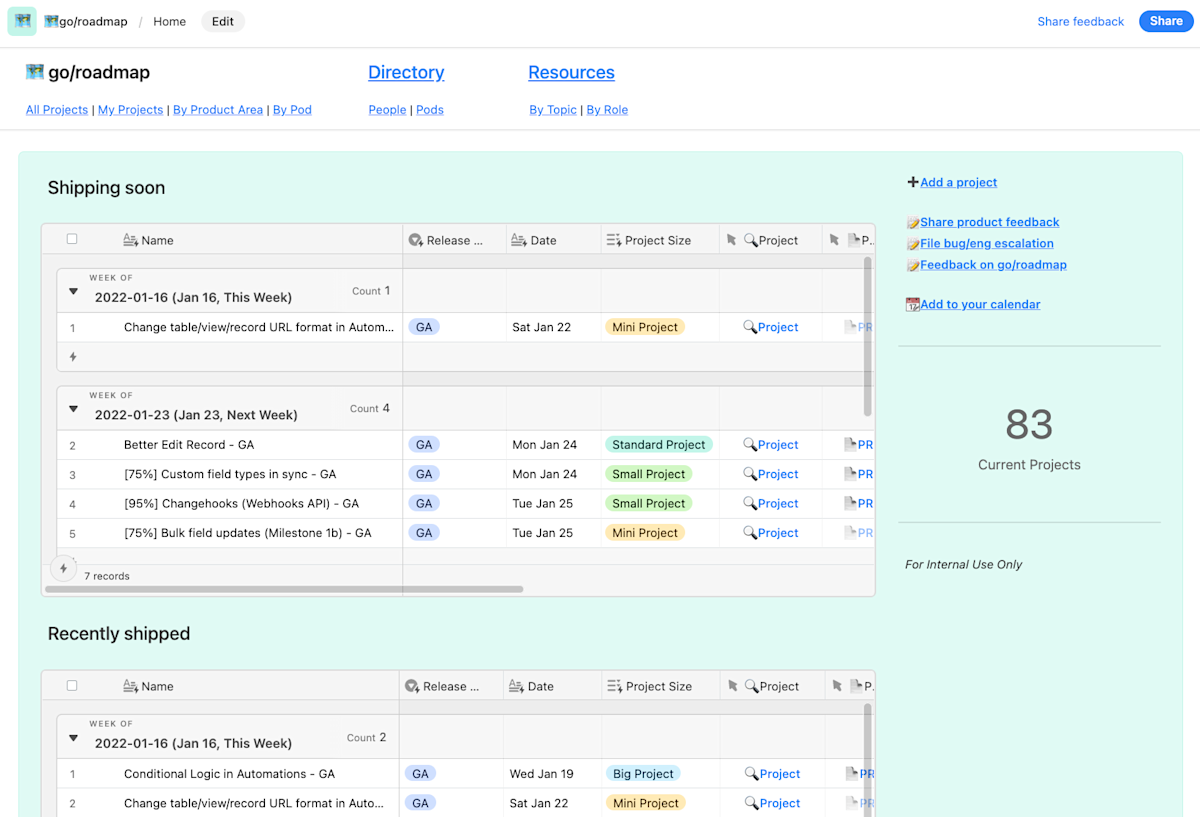The width and height of the screenshot is (1200, 817).
Task: Click the sort icon on the Name column header
Action: (x=131, y=239)
